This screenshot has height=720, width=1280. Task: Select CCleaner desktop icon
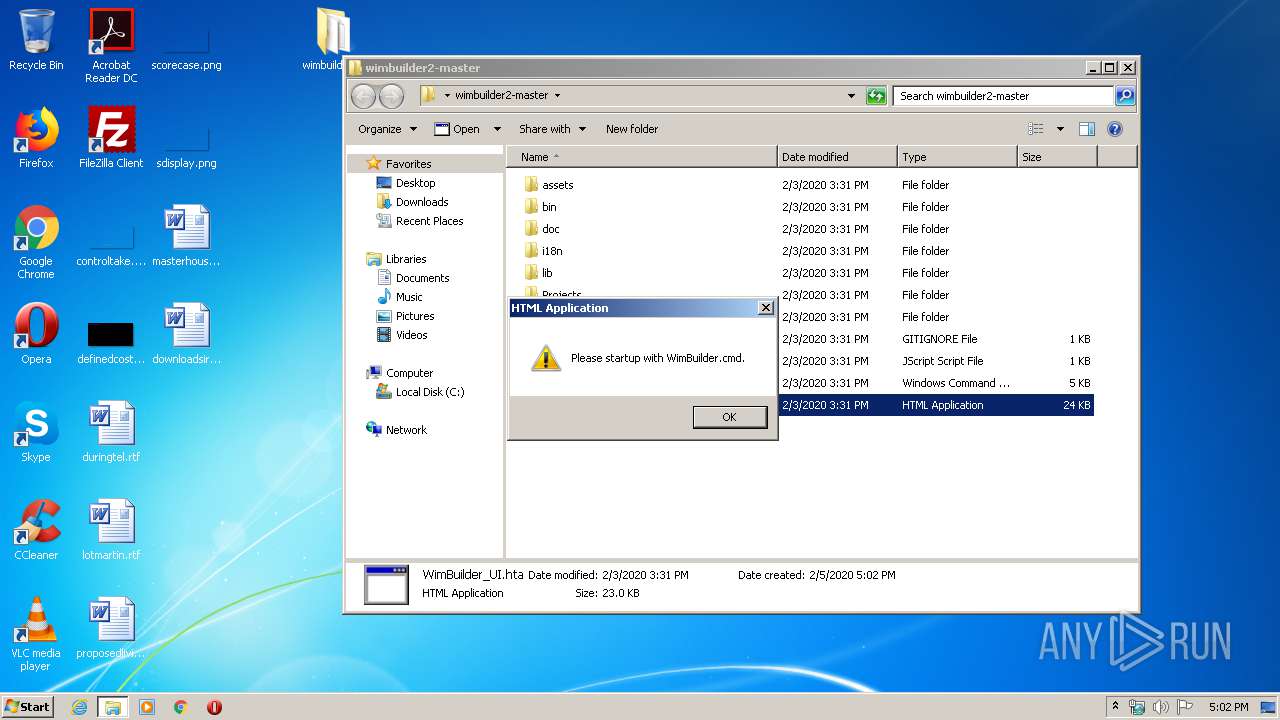36,529
